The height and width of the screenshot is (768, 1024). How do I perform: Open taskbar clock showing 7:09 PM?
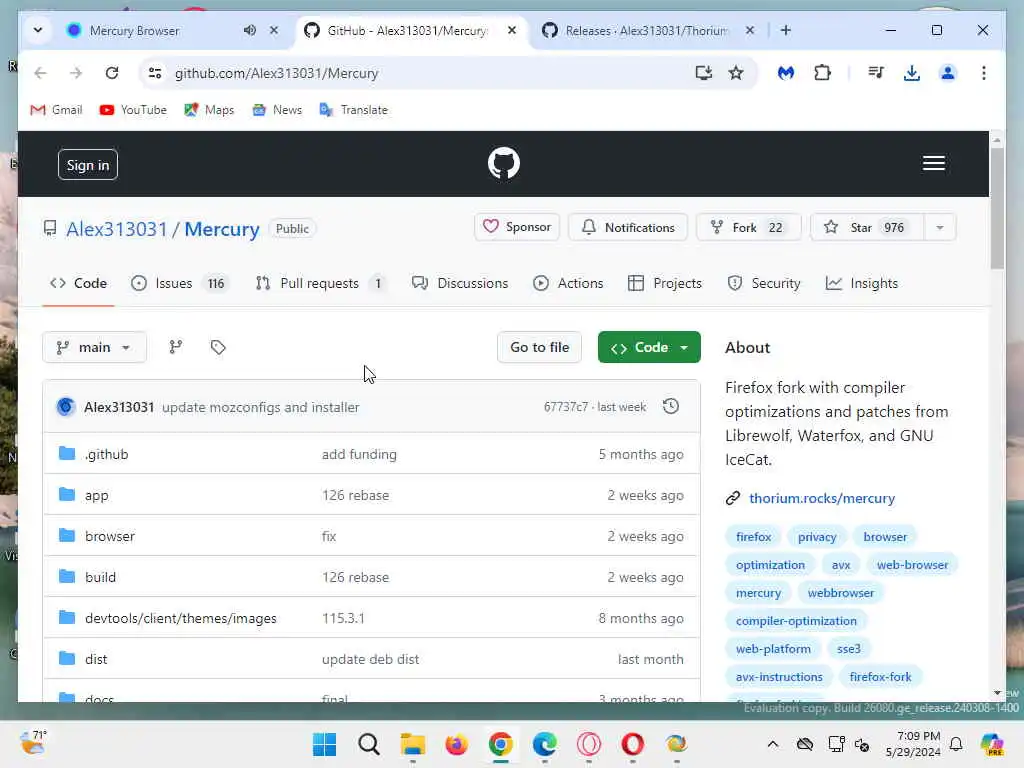tap(913, 744)
